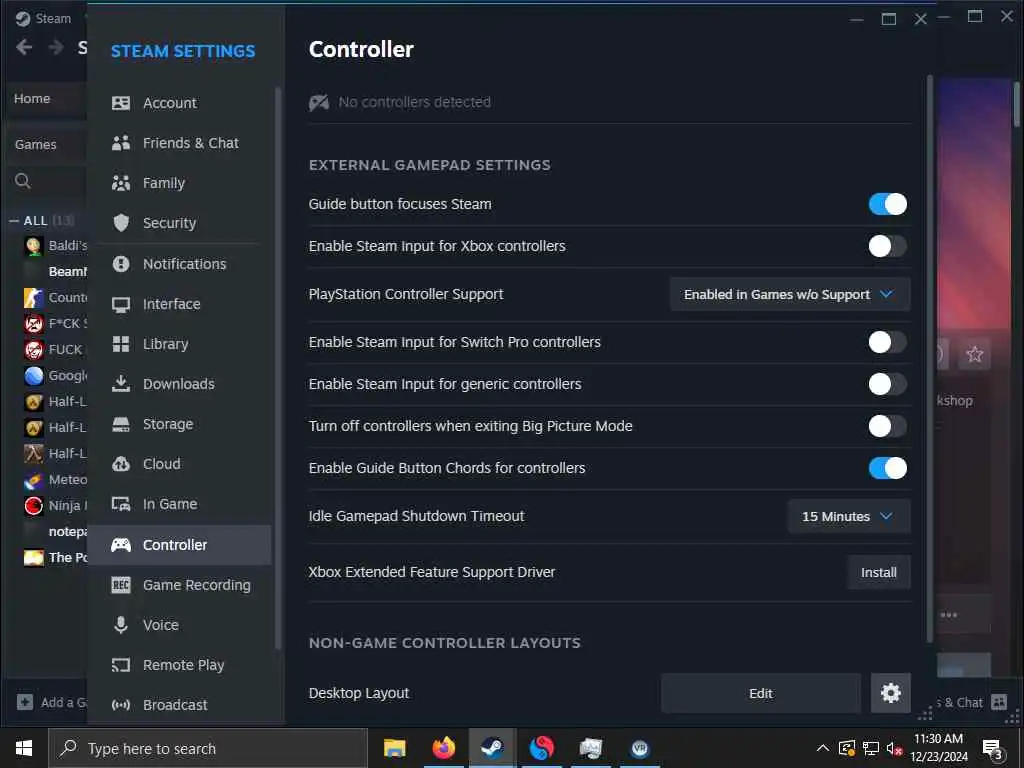The image size is (1024, 768).
Task: Collapse the ALL games category
Action: [14, 221]
